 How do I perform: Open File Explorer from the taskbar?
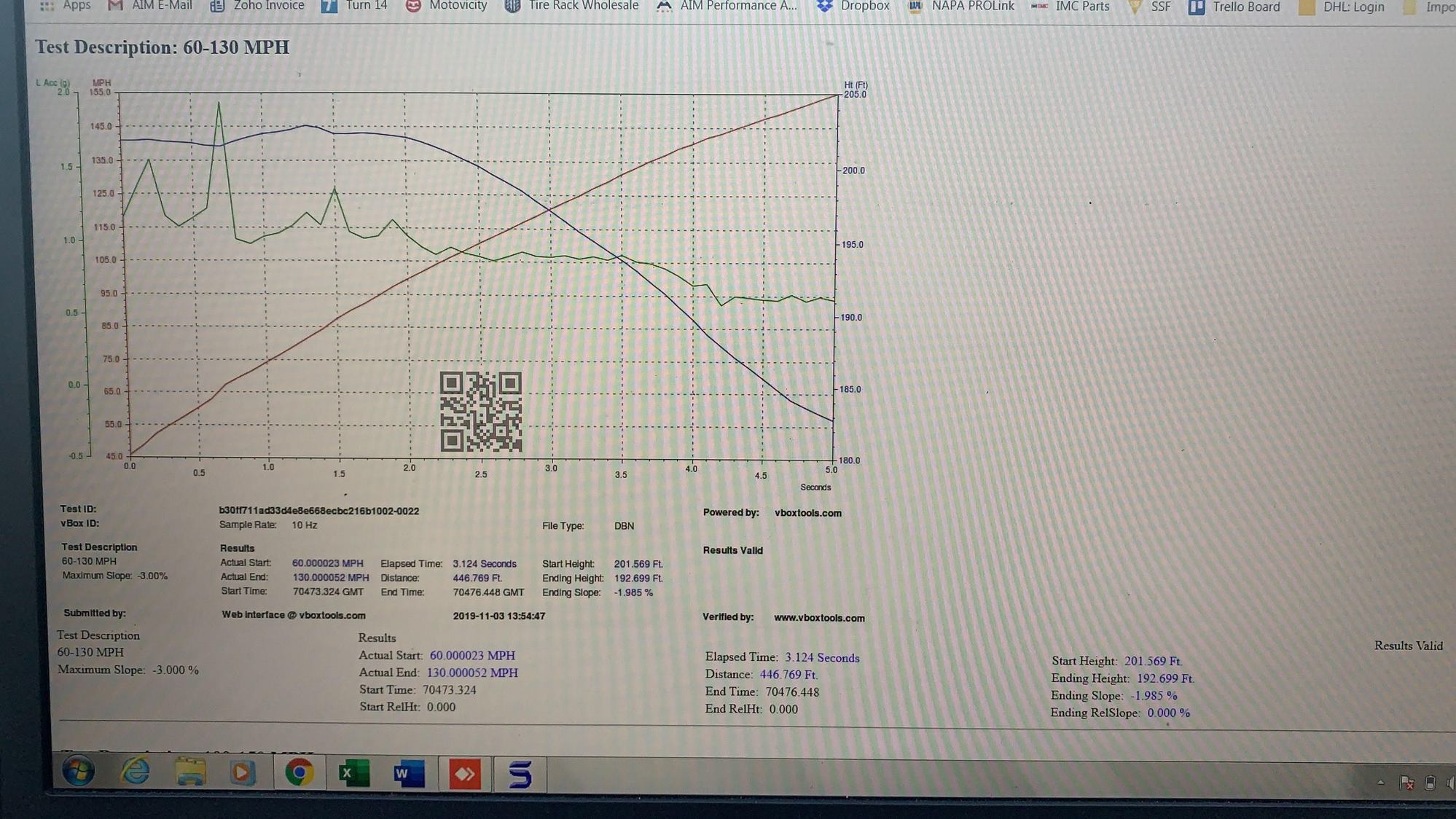pyautogui.click(x=190, y=772)
